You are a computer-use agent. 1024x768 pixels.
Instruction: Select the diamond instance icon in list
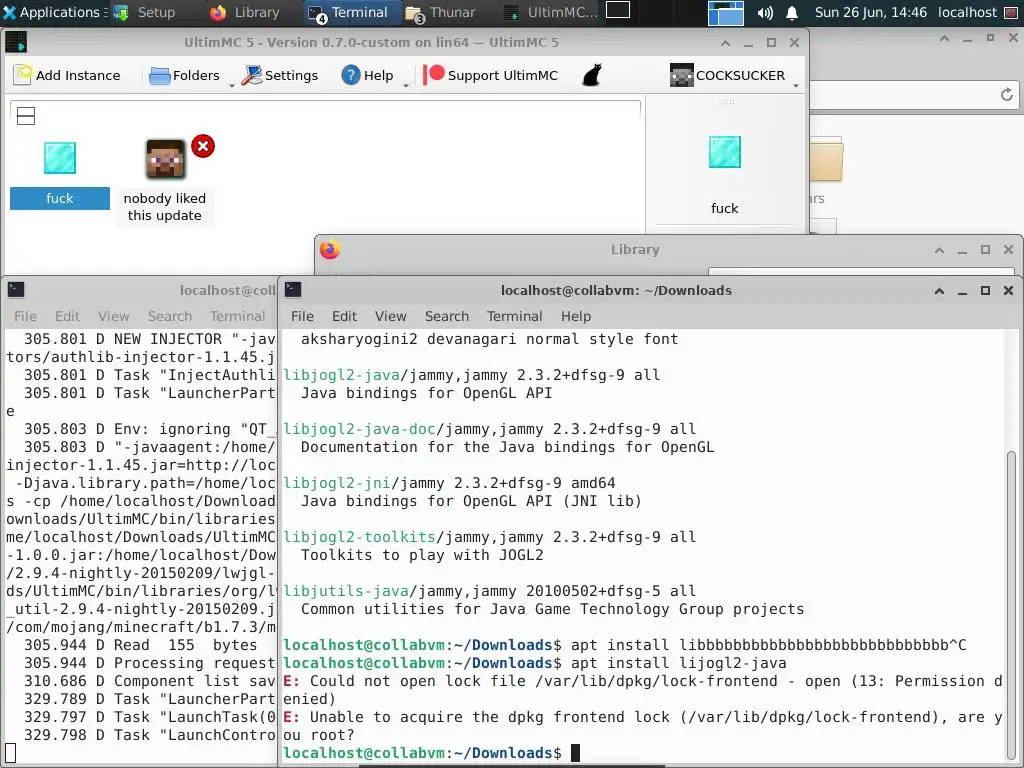click(60, 158)
